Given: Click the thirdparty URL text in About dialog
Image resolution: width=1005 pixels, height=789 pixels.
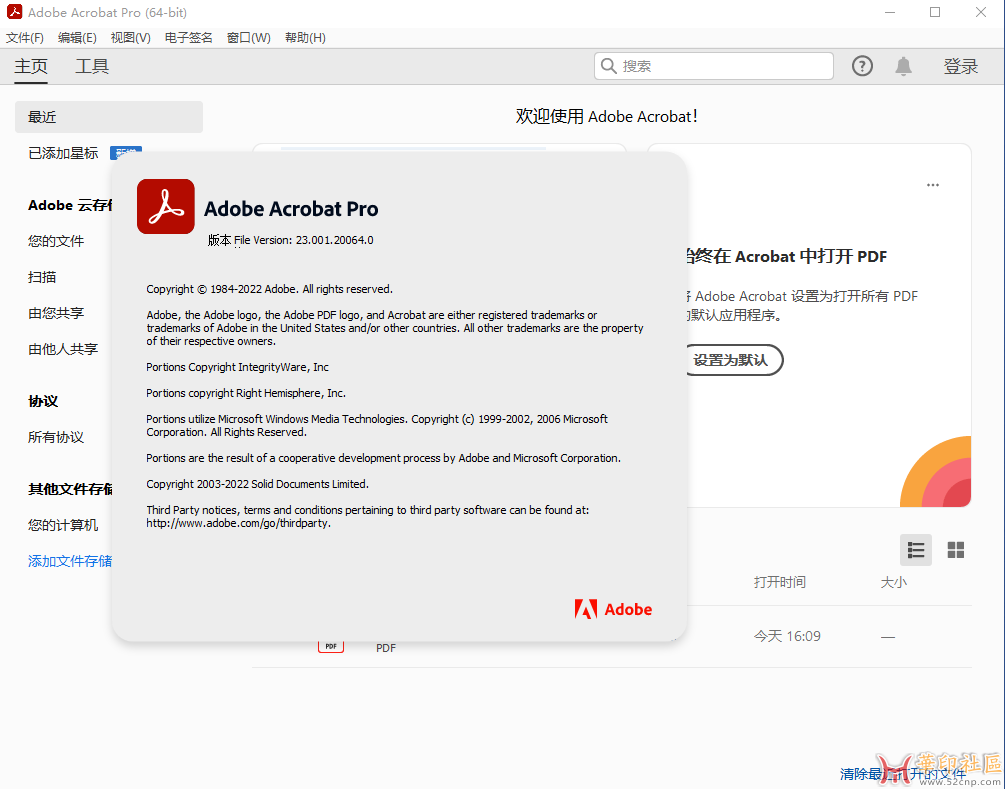Looking at the screenshot, I should 238,523.
